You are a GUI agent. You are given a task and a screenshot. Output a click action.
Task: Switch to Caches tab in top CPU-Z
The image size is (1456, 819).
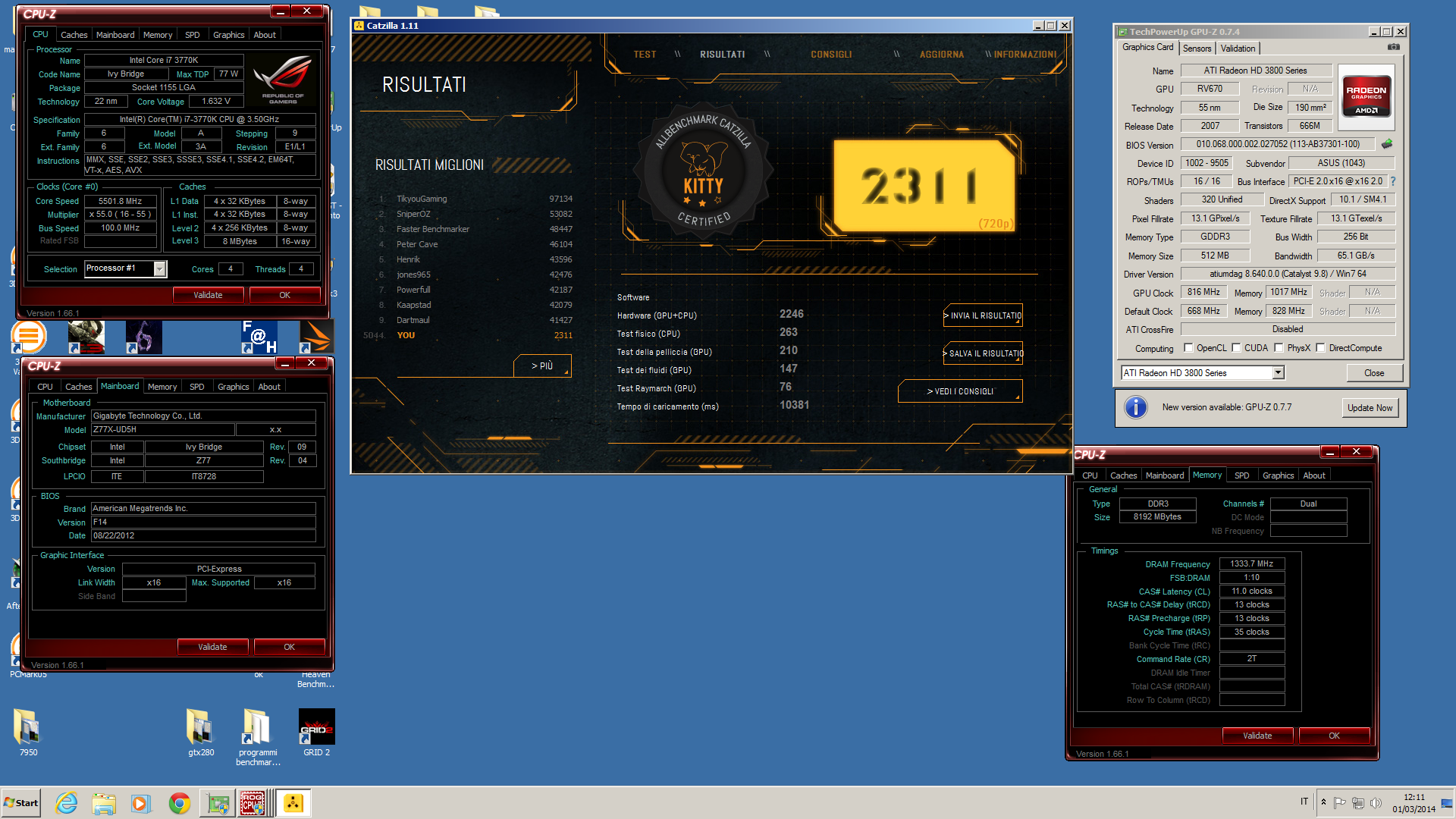74,35
